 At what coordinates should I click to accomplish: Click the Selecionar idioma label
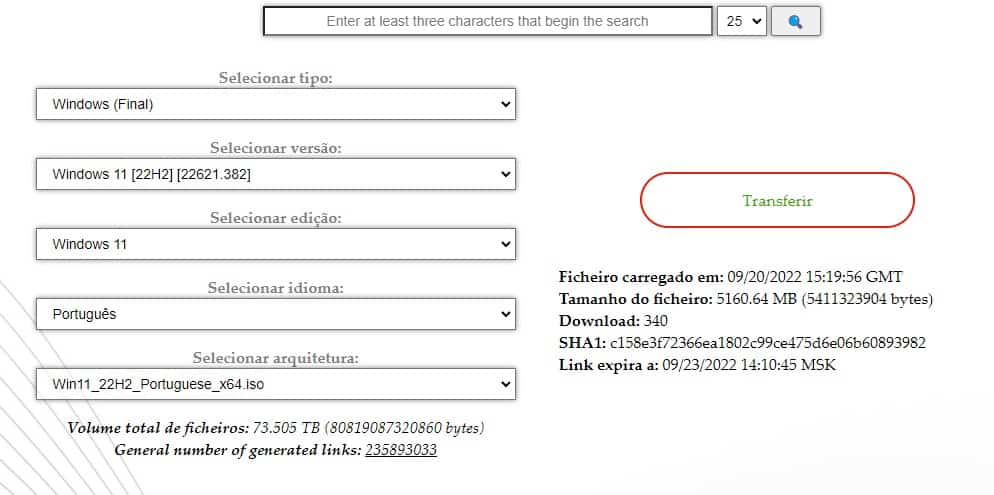(276, 288)
